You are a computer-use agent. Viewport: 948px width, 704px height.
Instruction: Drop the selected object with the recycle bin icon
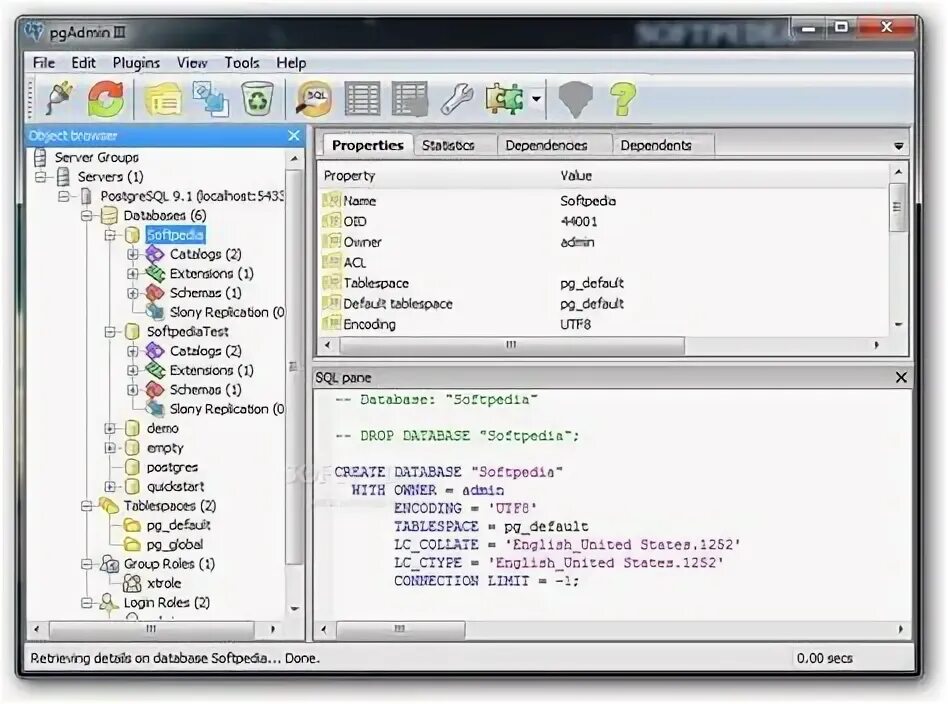258,99
